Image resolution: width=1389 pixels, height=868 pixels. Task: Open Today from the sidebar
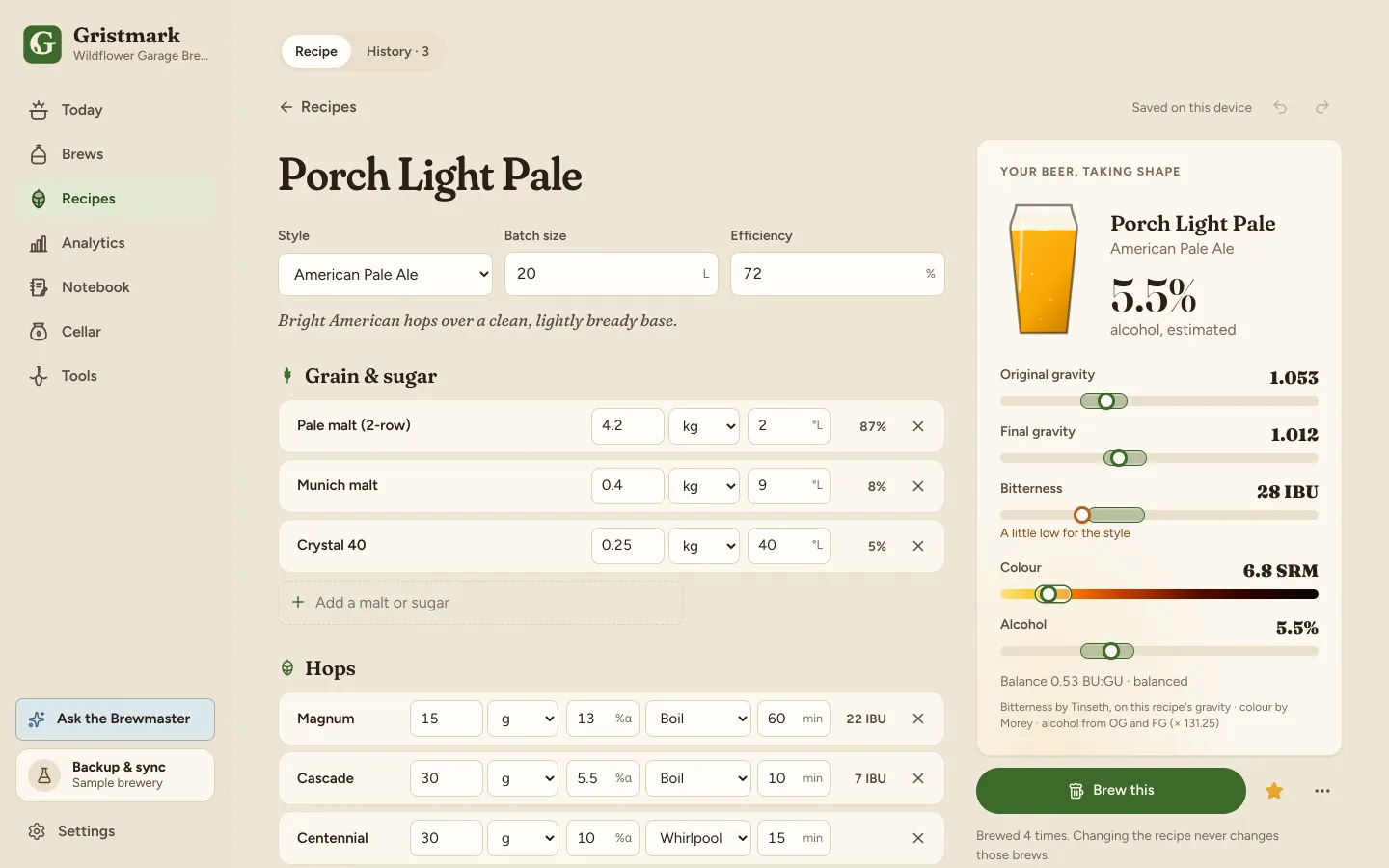click(x=116, y=110)
